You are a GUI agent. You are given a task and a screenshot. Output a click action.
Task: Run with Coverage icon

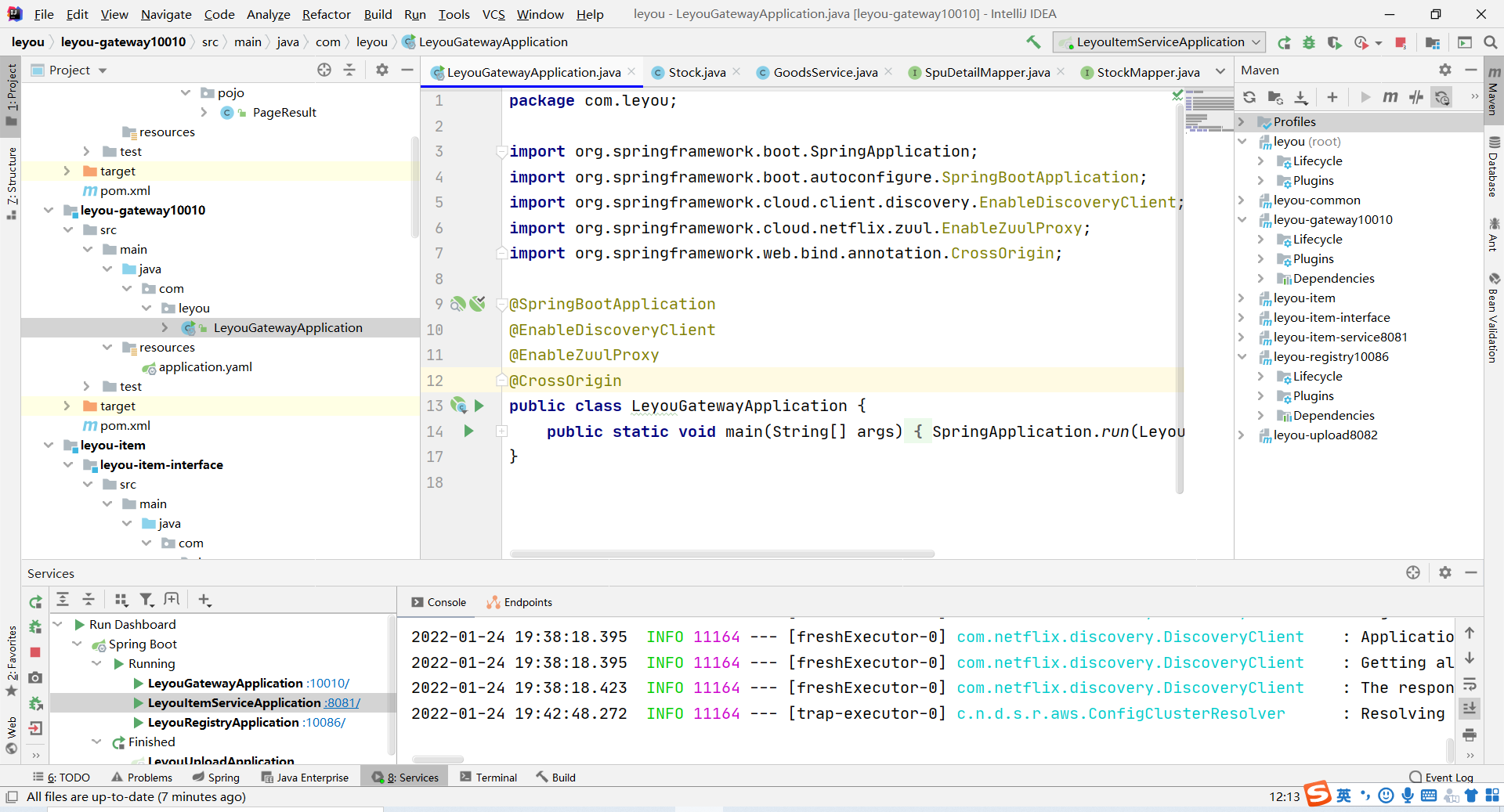click(1334, 42)
